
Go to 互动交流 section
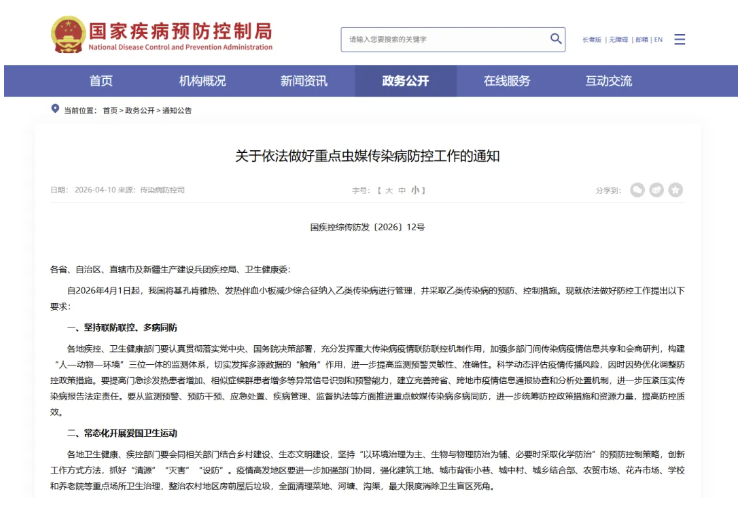(x=608, y=81)
